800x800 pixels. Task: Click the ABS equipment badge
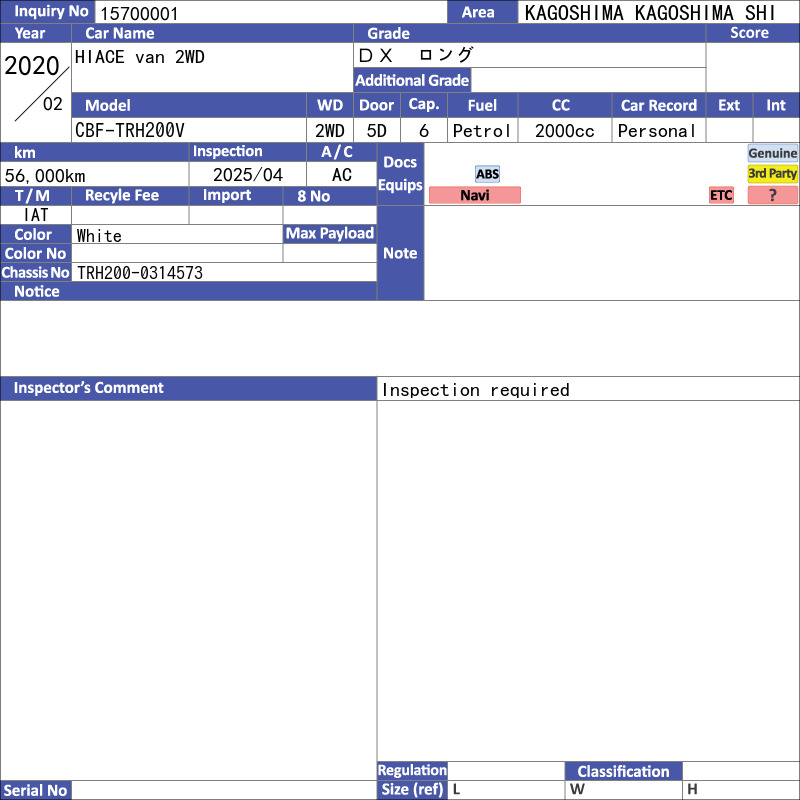coord(487,174)
